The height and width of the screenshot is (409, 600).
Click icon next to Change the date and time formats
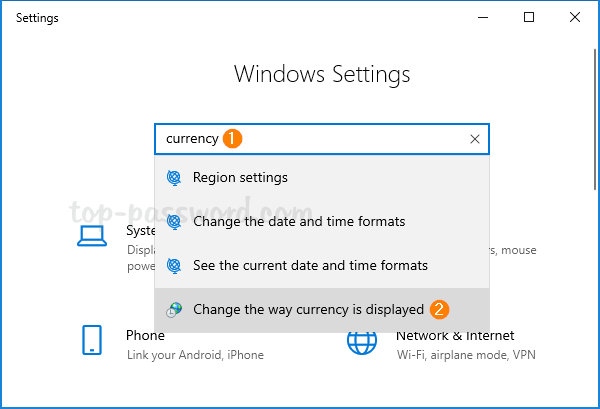pyautogui.click(x=174, y=222)
